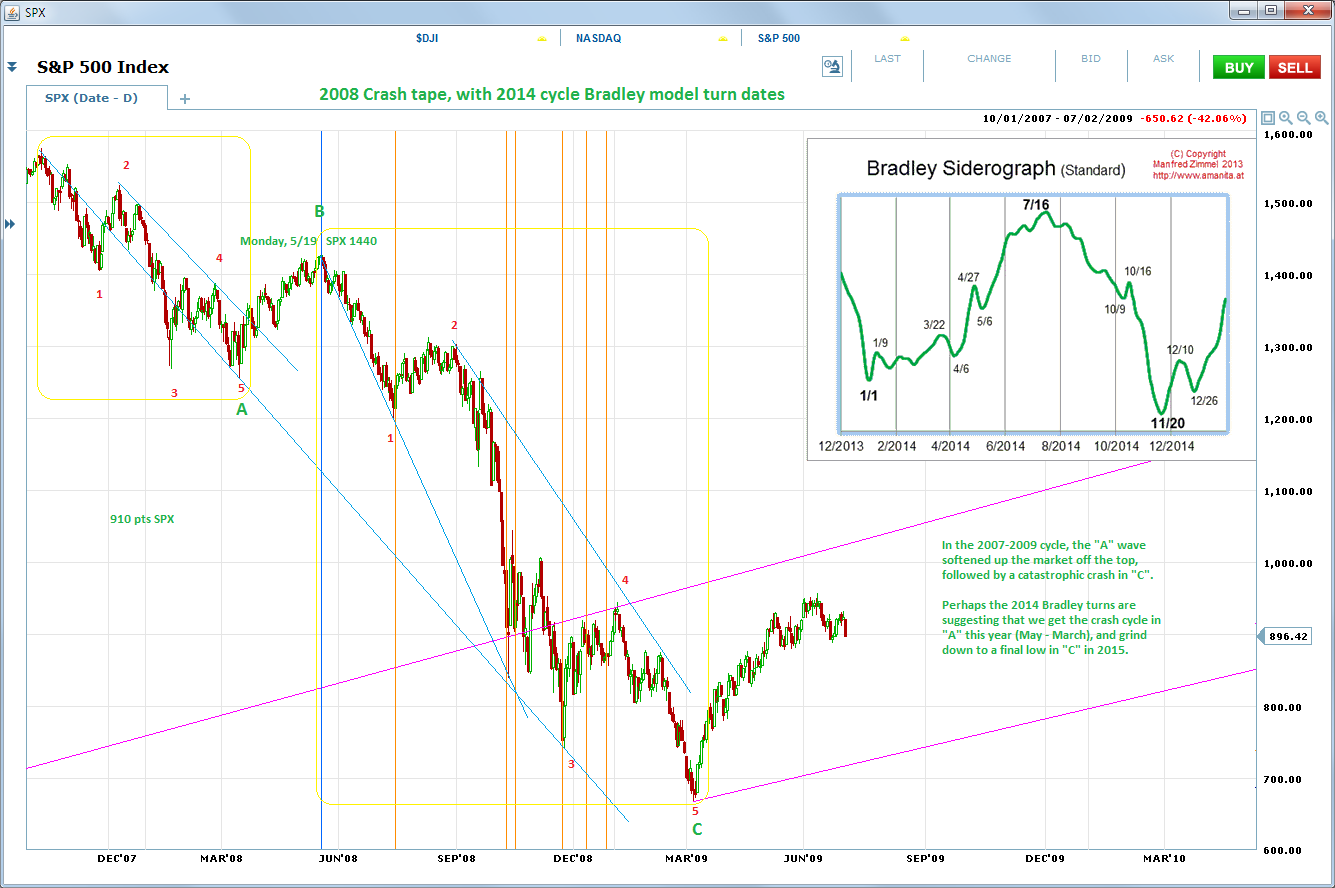Click the yellow indicator beside S&P 500
1335x888 pixels.
904,38
